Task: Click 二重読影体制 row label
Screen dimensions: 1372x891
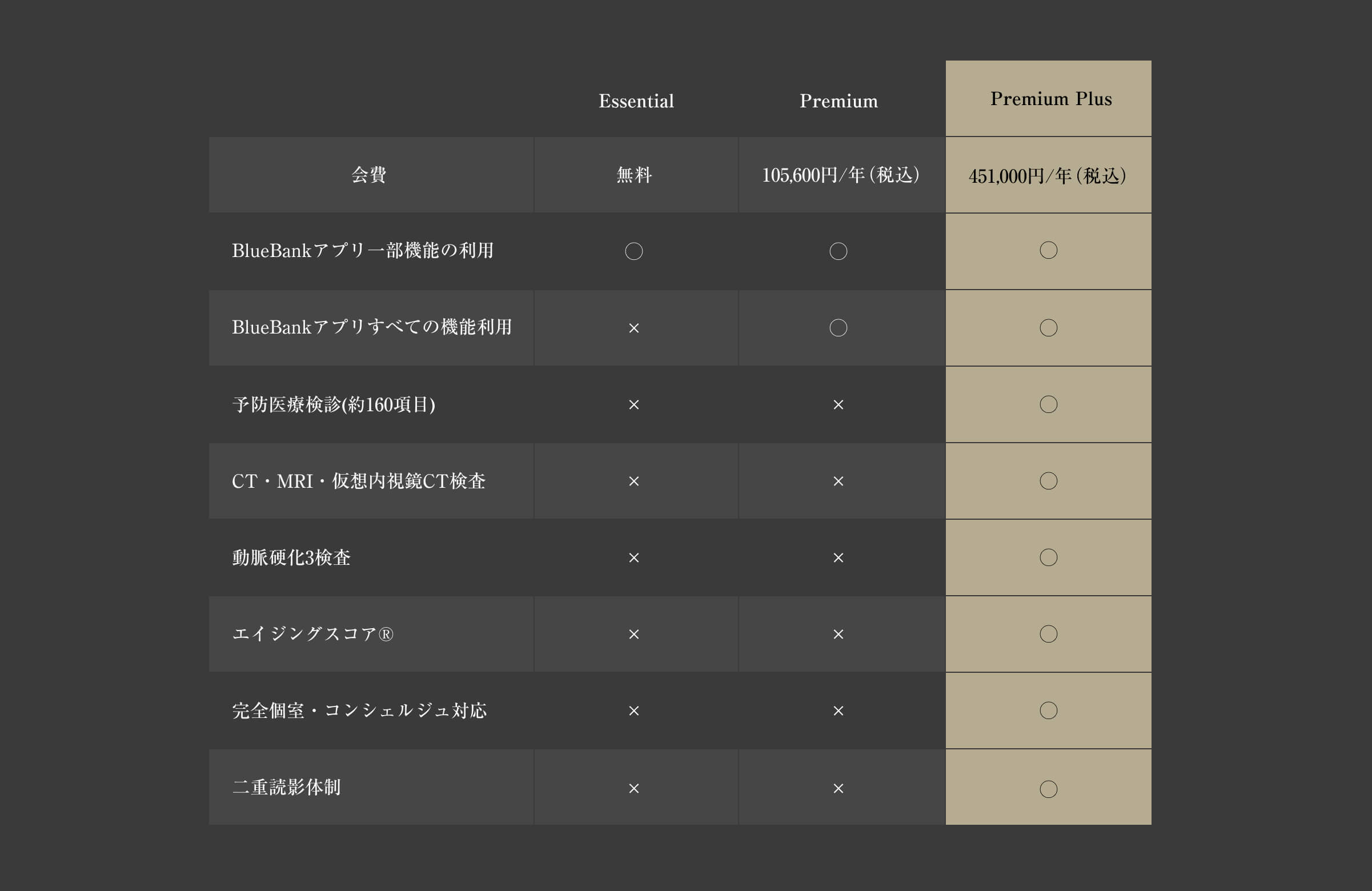Action: [x=287, y=787]
